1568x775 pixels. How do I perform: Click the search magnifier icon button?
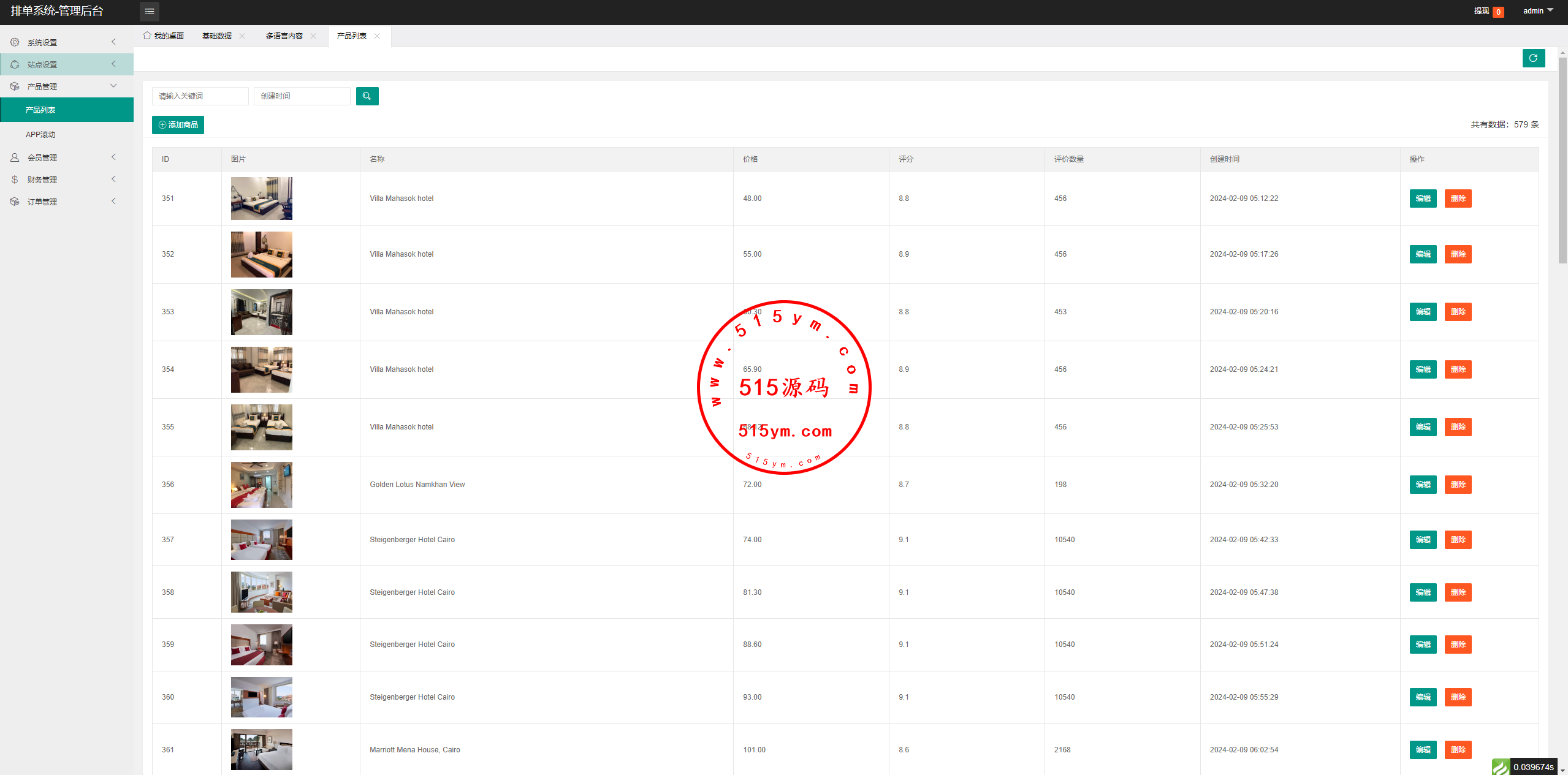[367, 96]
